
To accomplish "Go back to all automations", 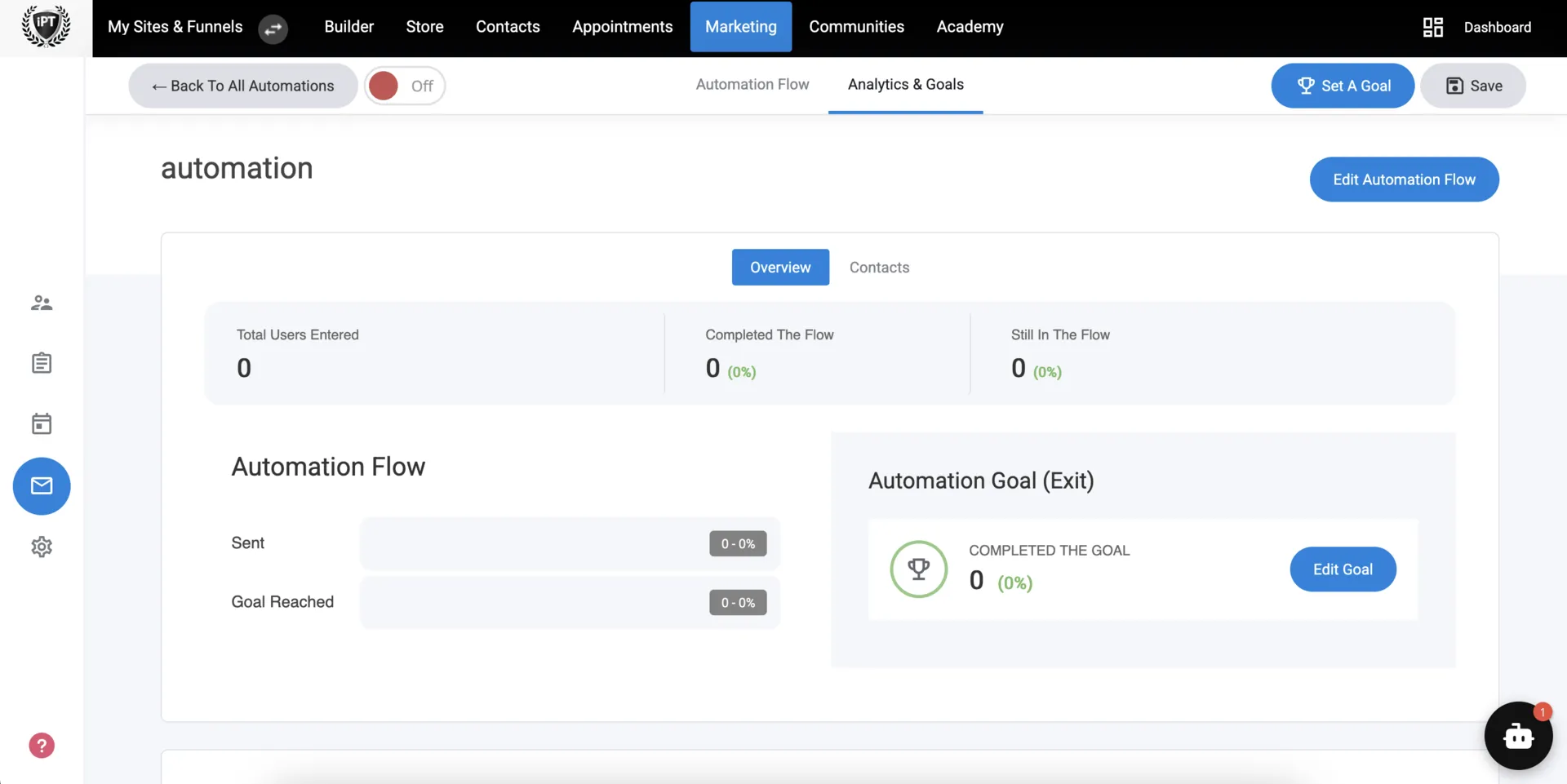I will [x=243, y=86].
